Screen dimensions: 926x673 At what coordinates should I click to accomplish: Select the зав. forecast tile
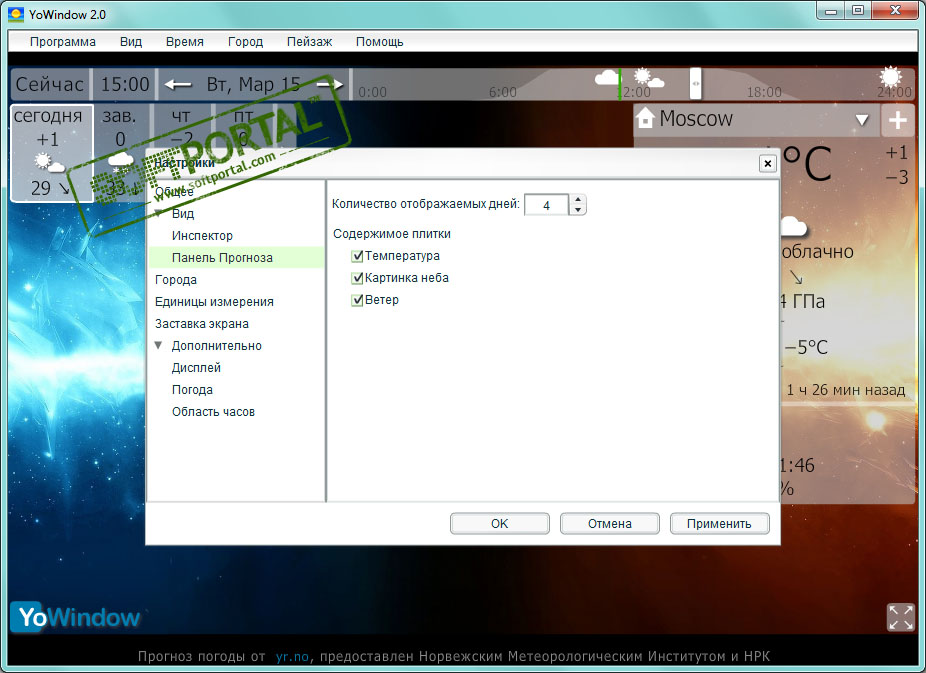pyautogui.click(x=120, y=153)
